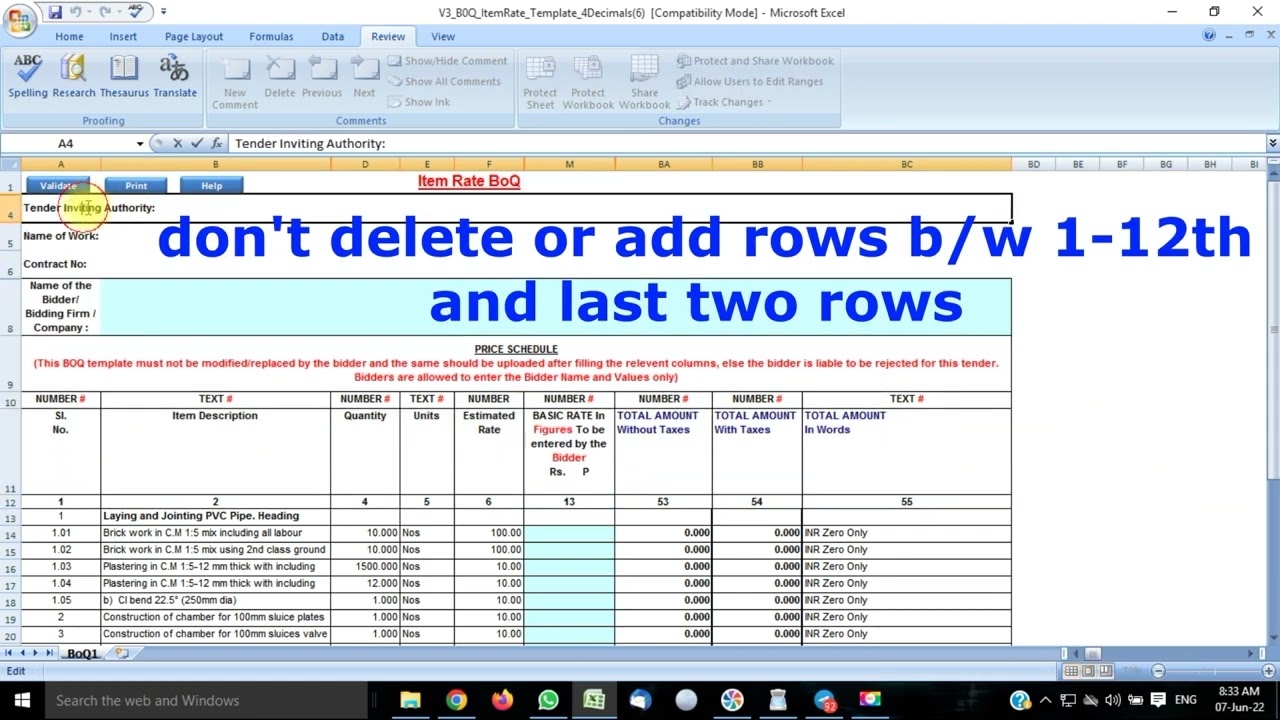
Task: Select the BoQ1 sheet tab
Action: coord(82,653)
